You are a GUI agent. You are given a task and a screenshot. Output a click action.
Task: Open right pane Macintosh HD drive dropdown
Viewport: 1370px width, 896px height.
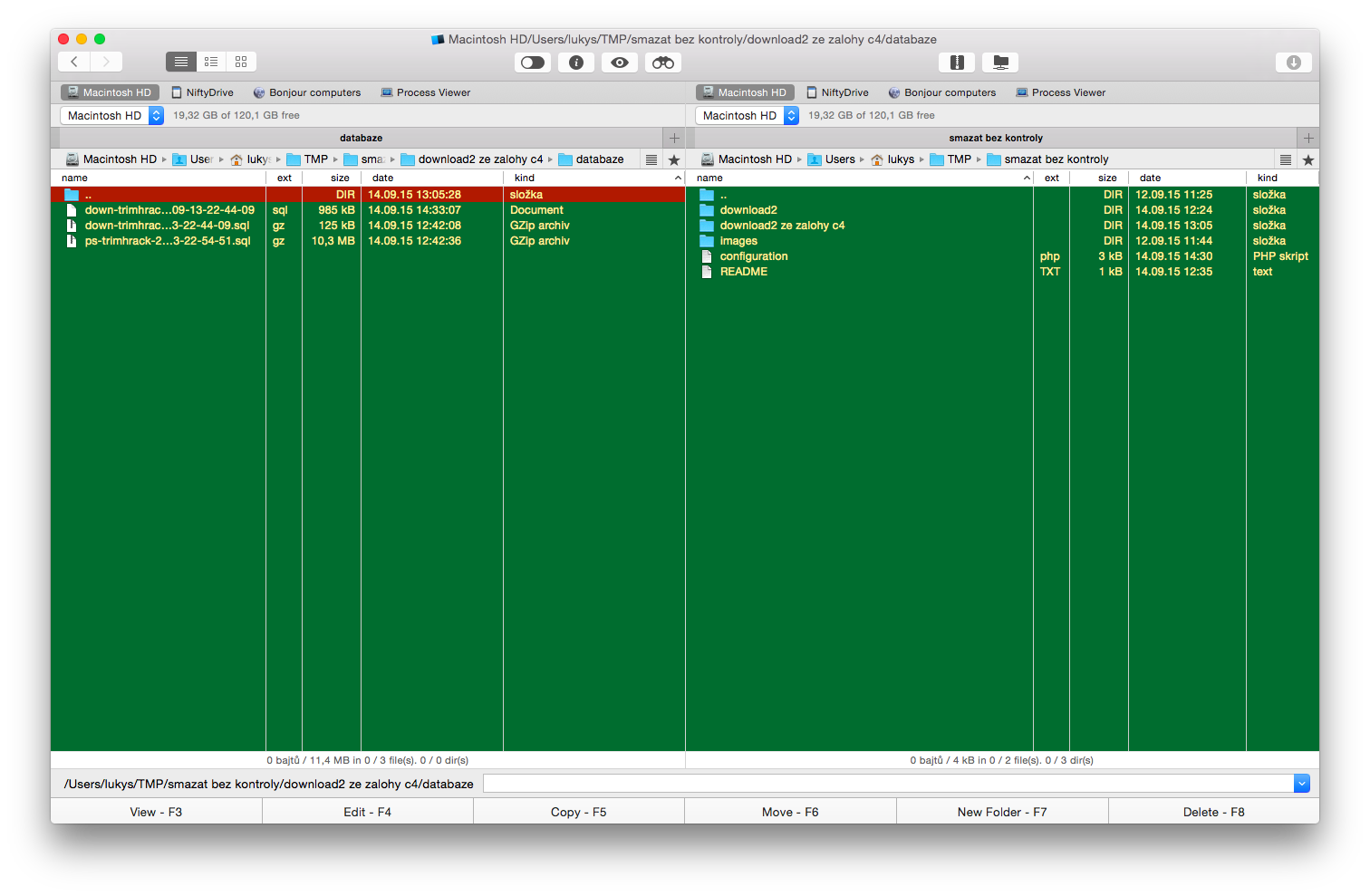tap(747, 115)
